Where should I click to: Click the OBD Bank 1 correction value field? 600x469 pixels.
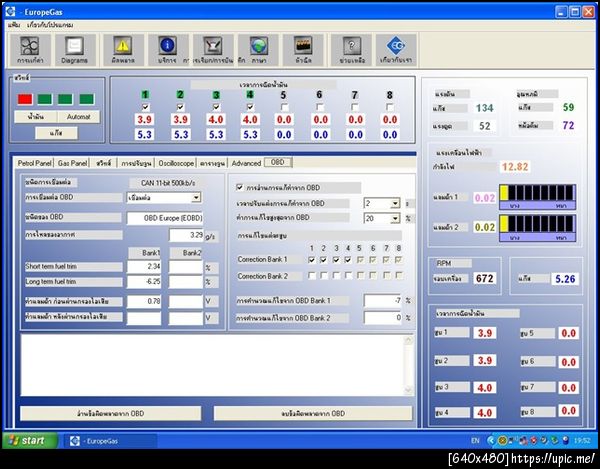pyautogui.click(x=383, y=301)
